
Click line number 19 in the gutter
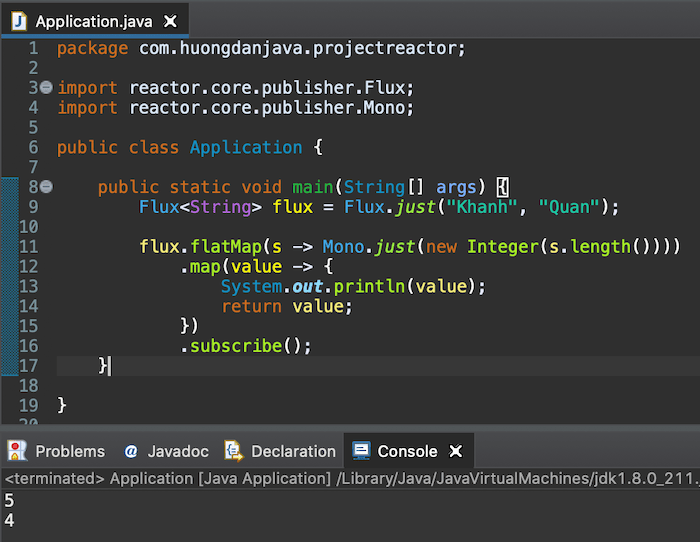point(29,405)
